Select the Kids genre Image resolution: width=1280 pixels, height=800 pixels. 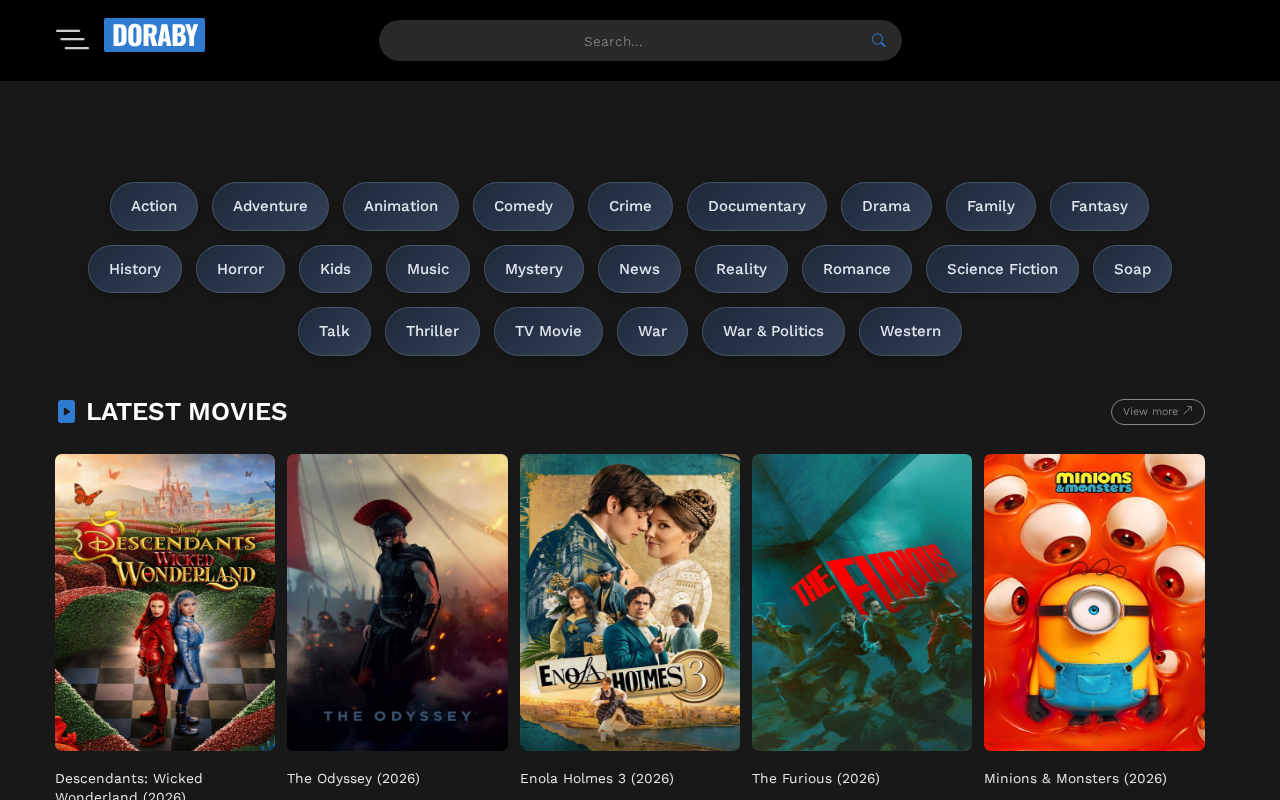point(335,269)
